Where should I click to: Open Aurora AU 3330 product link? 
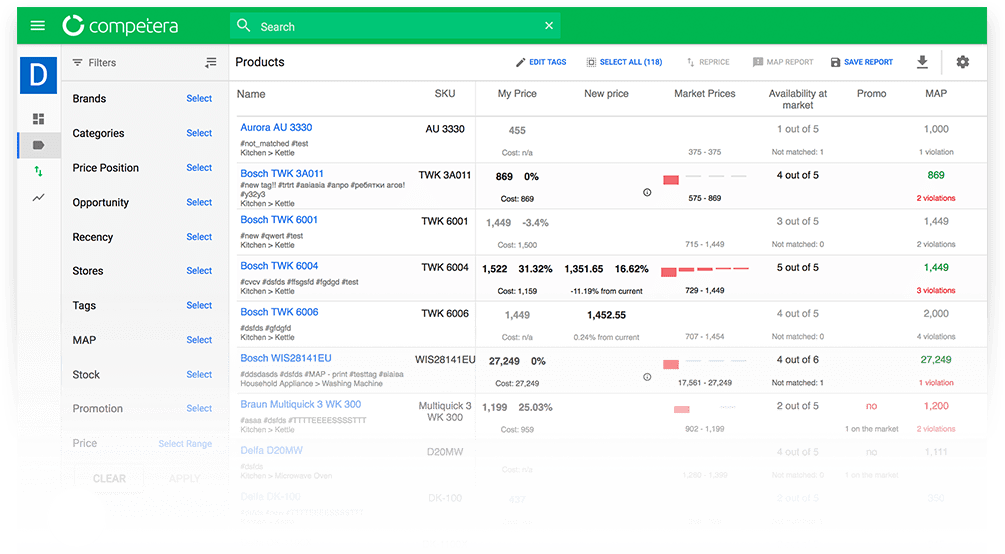(x=276, y=127)
